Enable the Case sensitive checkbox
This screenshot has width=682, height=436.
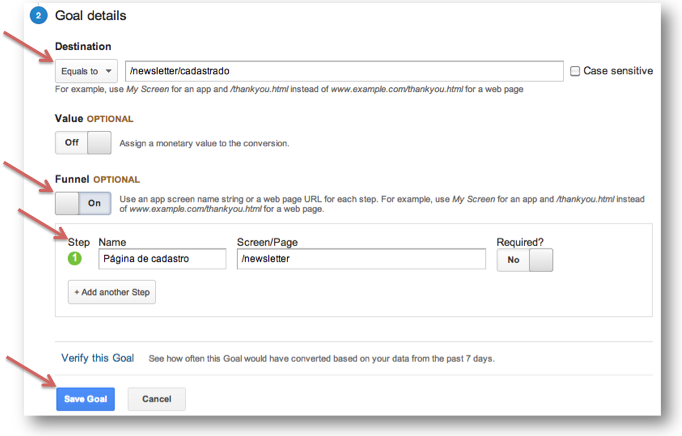pos(574,71)
